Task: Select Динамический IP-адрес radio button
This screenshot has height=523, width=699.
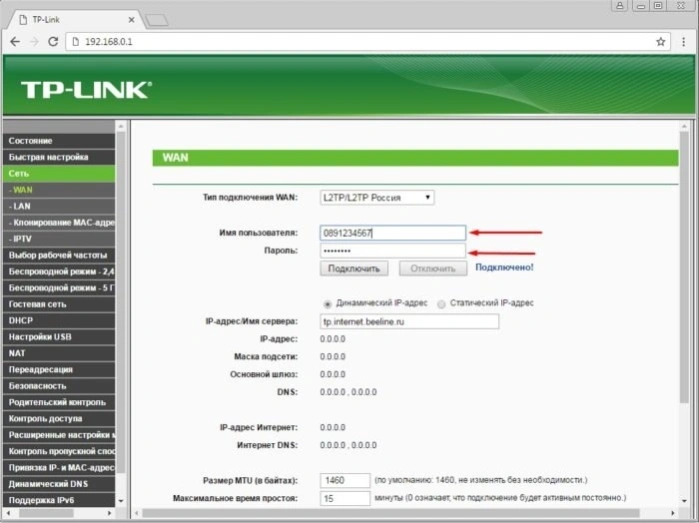Action: [328, 304]
